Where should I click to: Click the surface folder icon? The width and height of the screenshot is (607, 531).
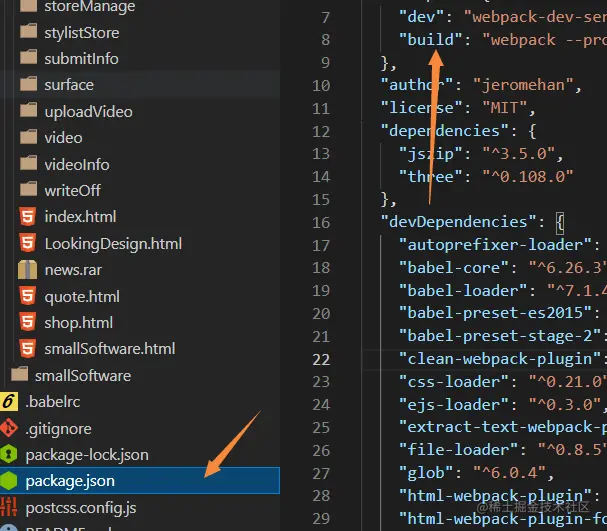click(x=28, y=84)
